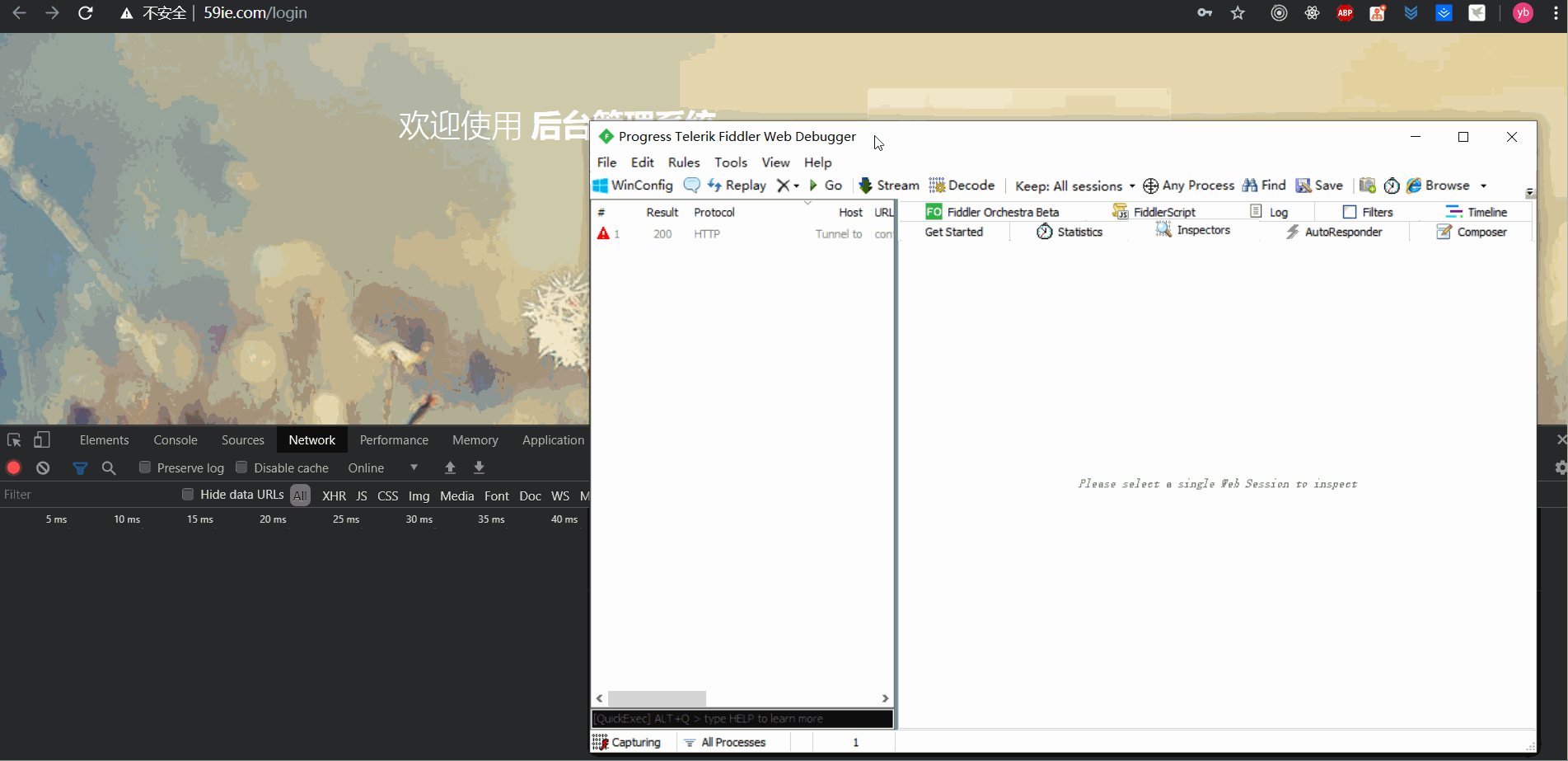Image resolution: width=1568 pixels, height=761 pixels.
Task: Open Fiddler's Tools menu
Action: (x=731, y=162)
